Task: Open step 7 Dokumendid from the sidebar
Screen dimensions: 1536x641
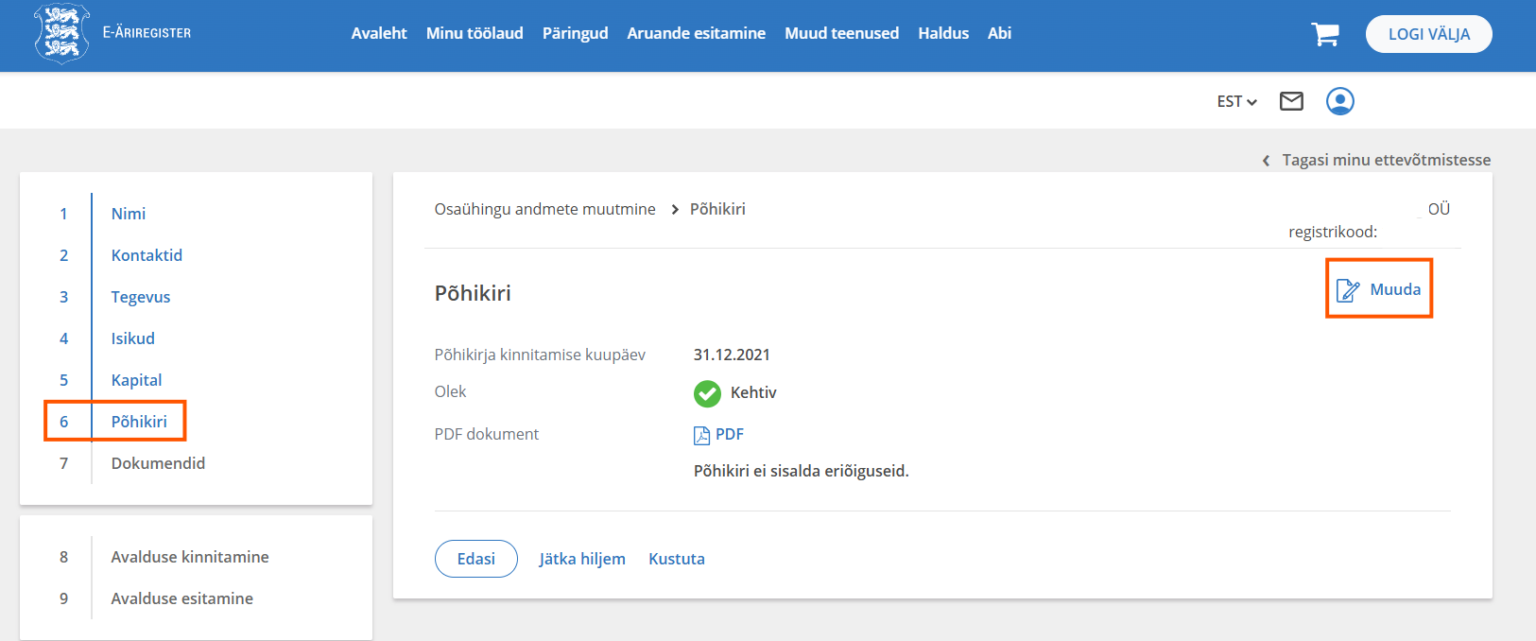Action: pos(157,463)
